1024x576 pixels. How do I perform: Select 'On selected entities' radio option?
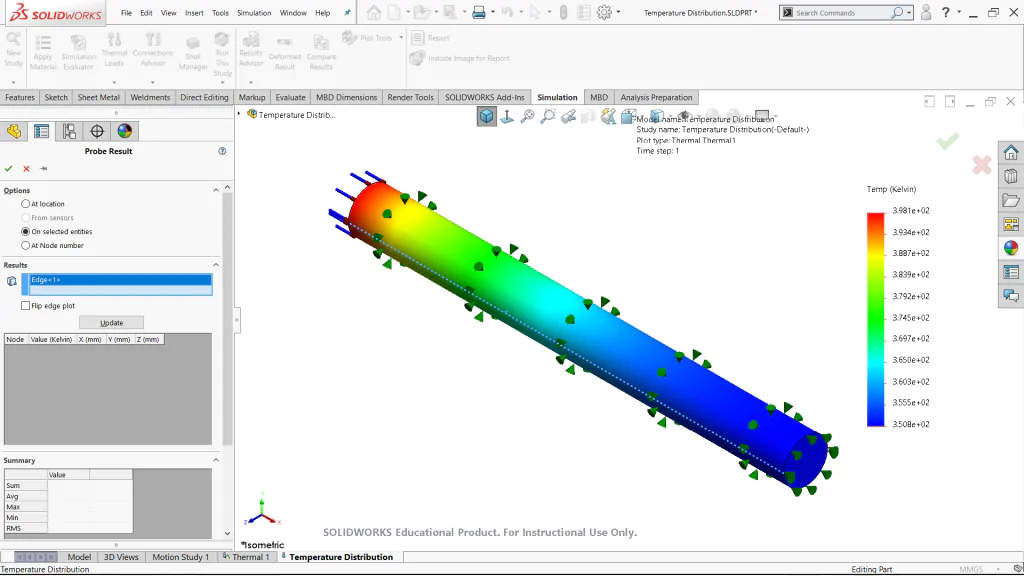click(25, 231)
